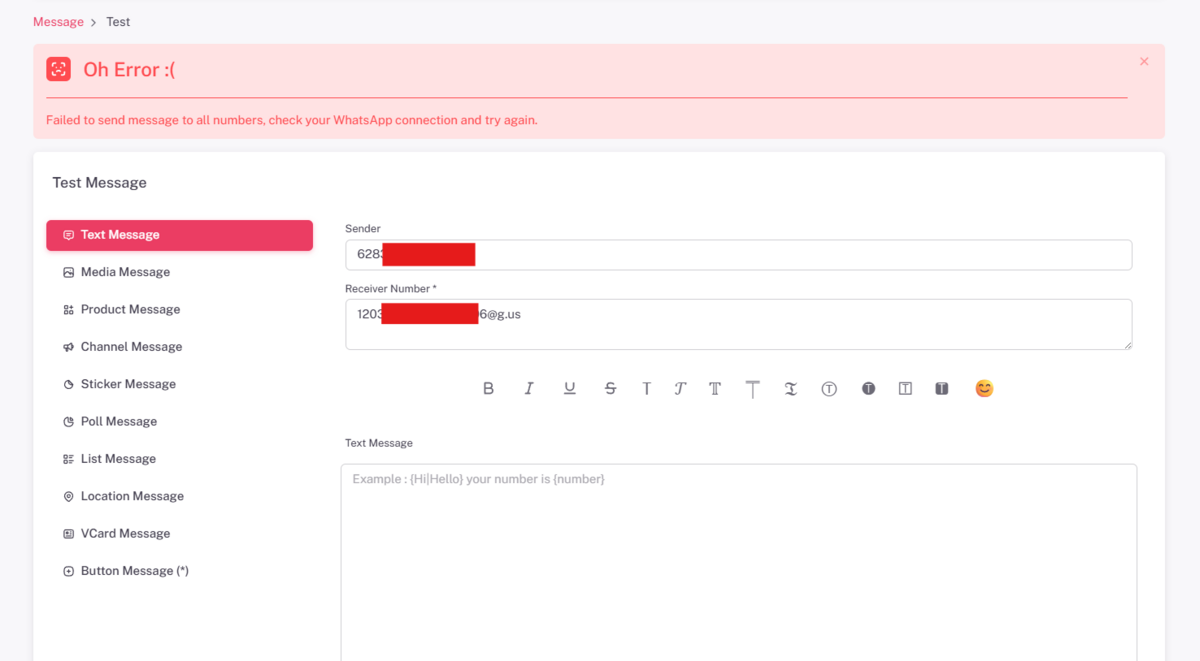This screenshot has height=661, width=1200.
Task: Open the Poll Message option
Action: click(118, 422)
